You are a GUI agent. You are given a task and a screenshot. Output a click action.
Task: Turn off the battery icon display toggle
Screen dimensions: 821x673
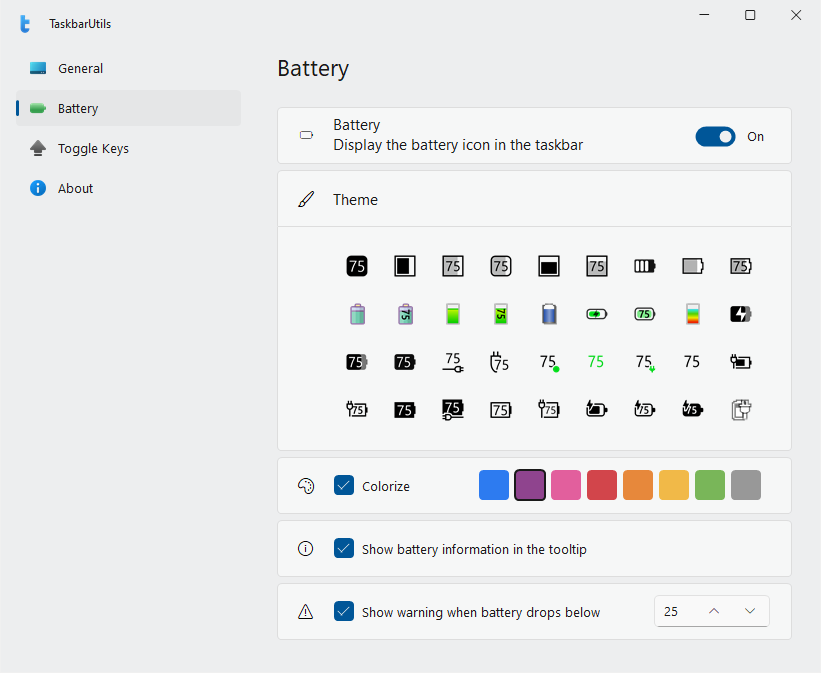[x=715, y=136]
